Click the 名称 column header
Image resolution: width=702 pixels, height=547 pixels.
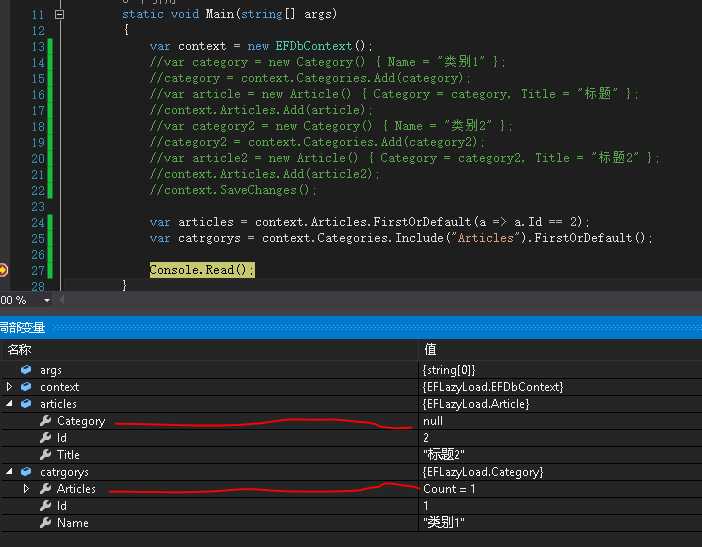pos(20,350)
